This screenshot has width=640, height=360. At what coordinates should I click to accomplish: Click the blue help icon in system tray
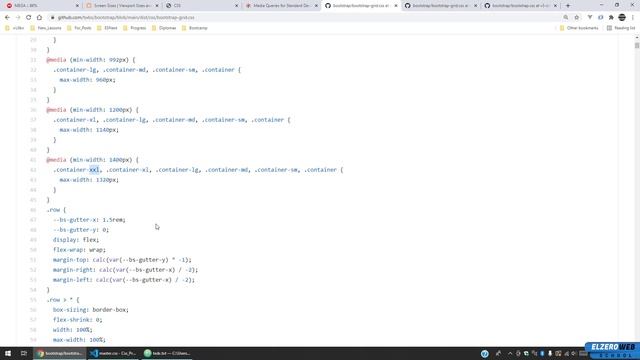(x=484, y=353)
